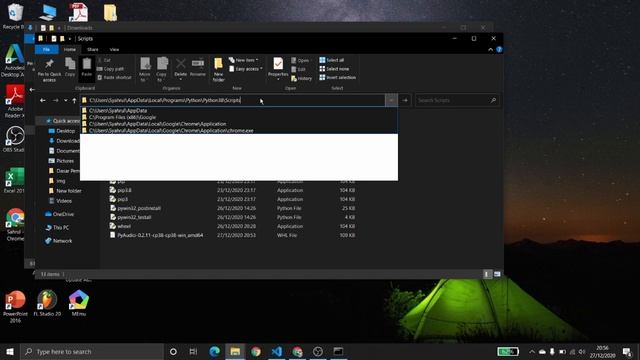
Task: Click Pin to Quick access icon
Action: tap(49, 69)
